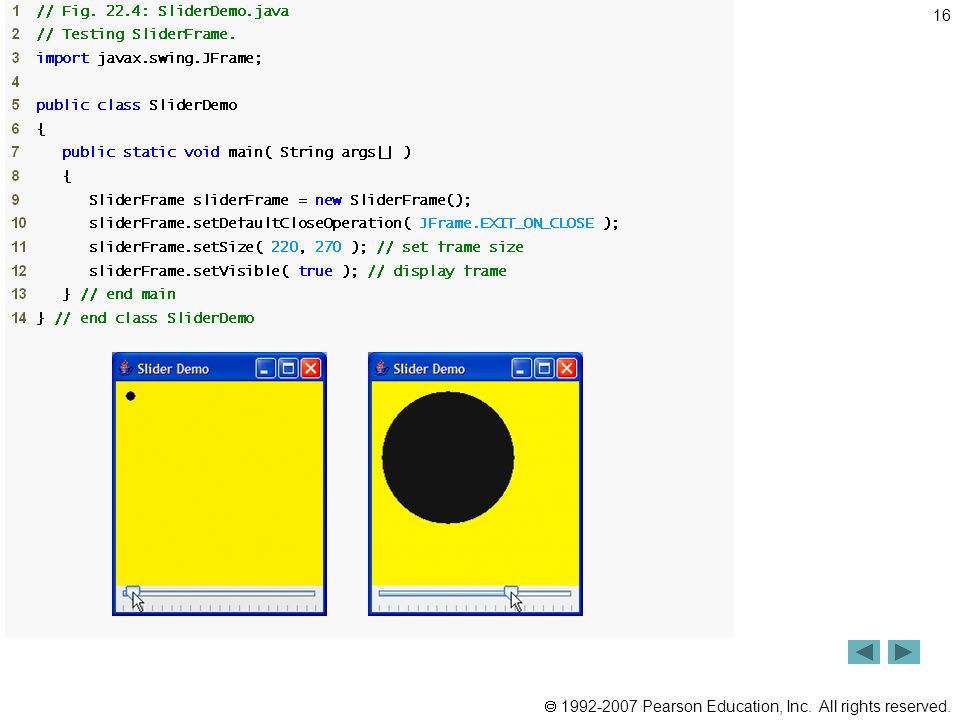Click the slide number 16

click(942, 15)
